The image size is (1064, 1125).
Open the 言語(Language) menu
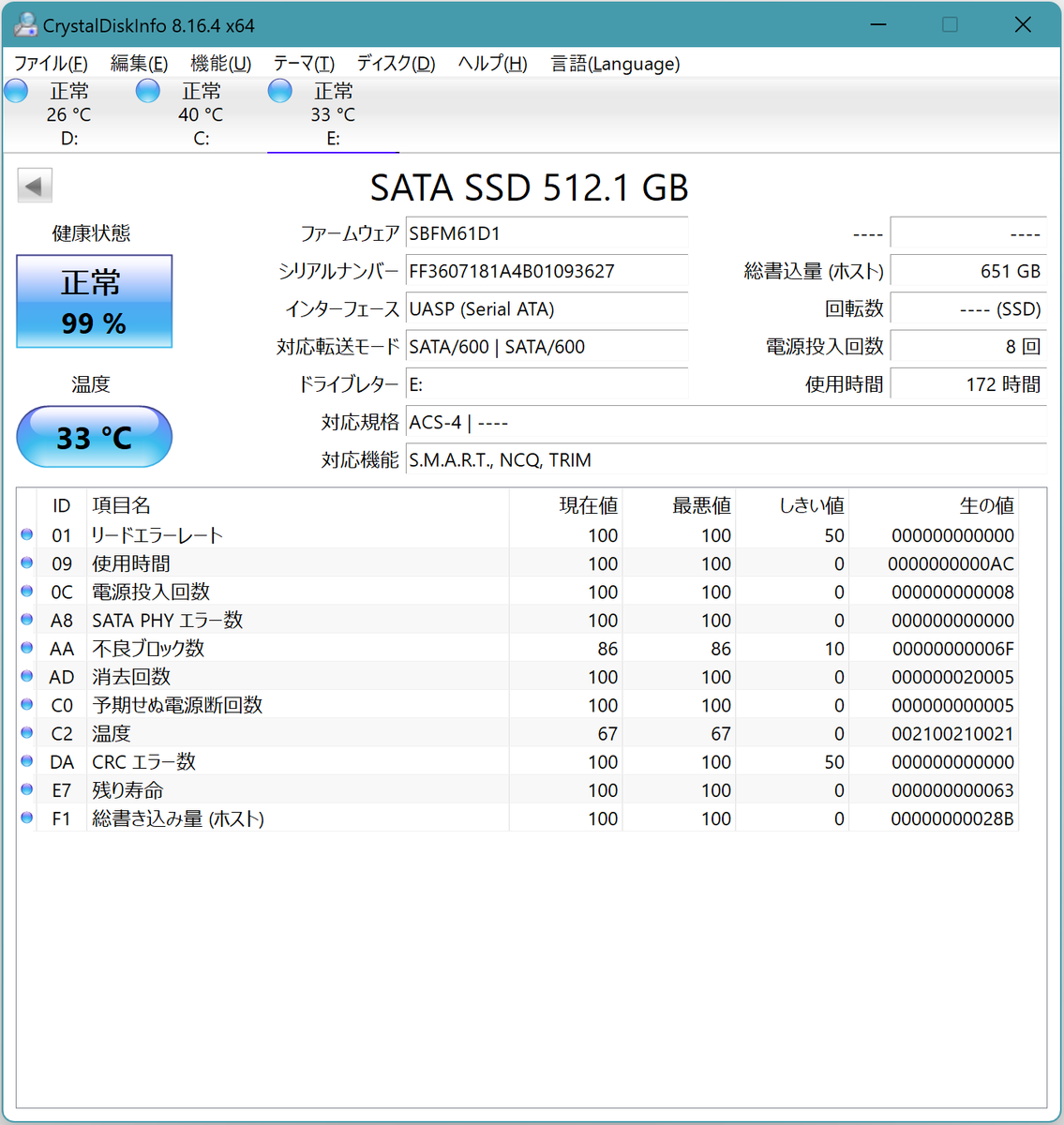point(615,64)
